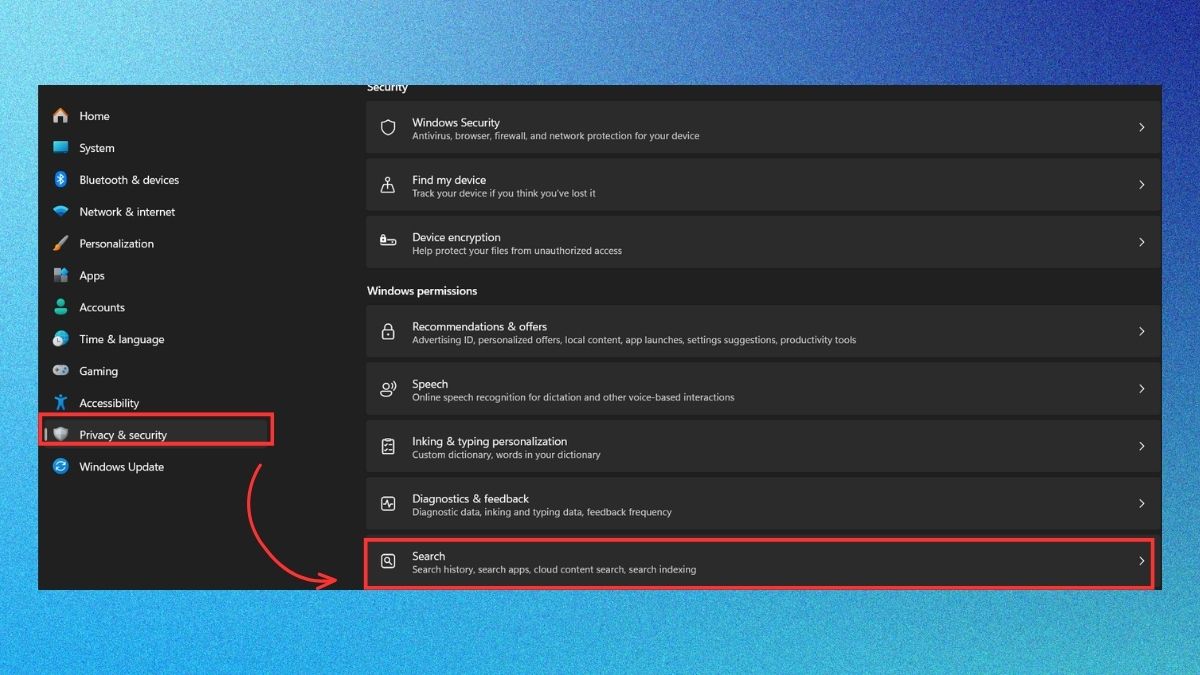Viewport: 1200px width, 675px height.
Task: Click 'Help protect your files' description
Action: [517, 251]
